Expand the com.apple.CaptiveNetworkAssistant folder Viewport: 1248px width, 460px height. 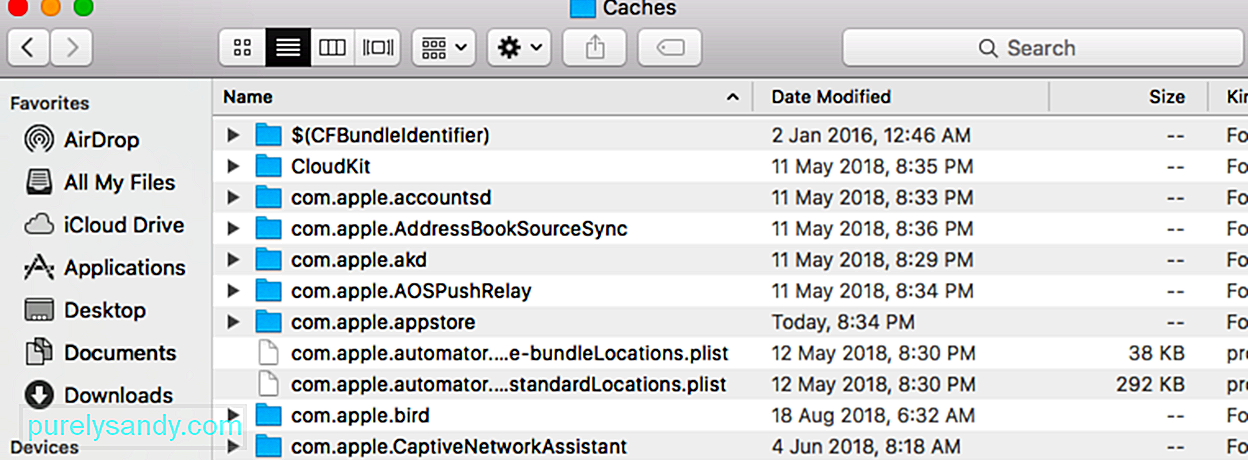[x=234, y=446]
